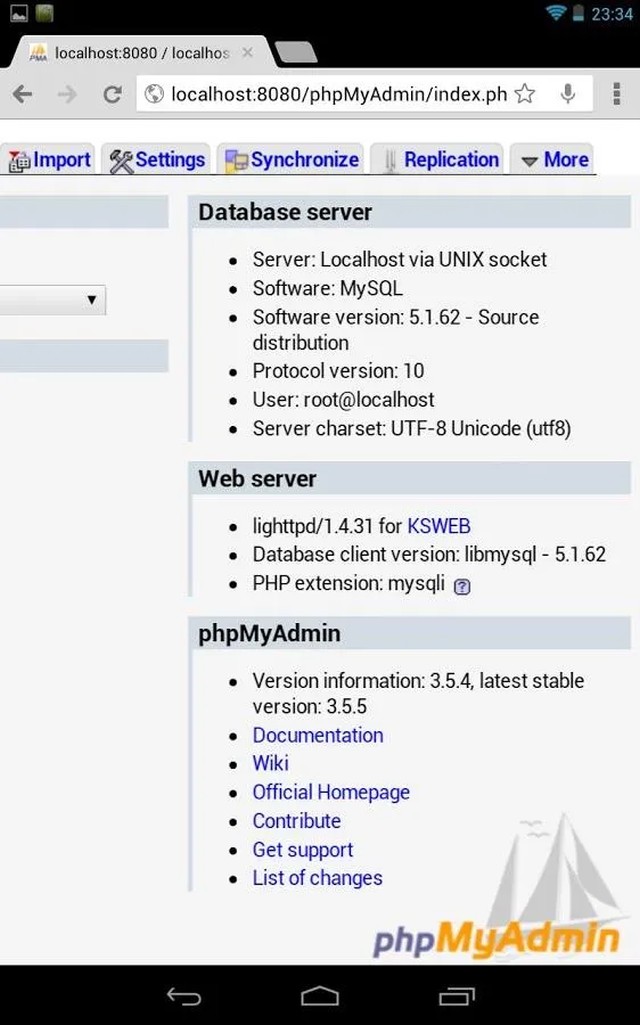This screenshot has height=1025, width=640.
Task: Close the localhost:8080 browser tab
Action: tap(247, 53)
